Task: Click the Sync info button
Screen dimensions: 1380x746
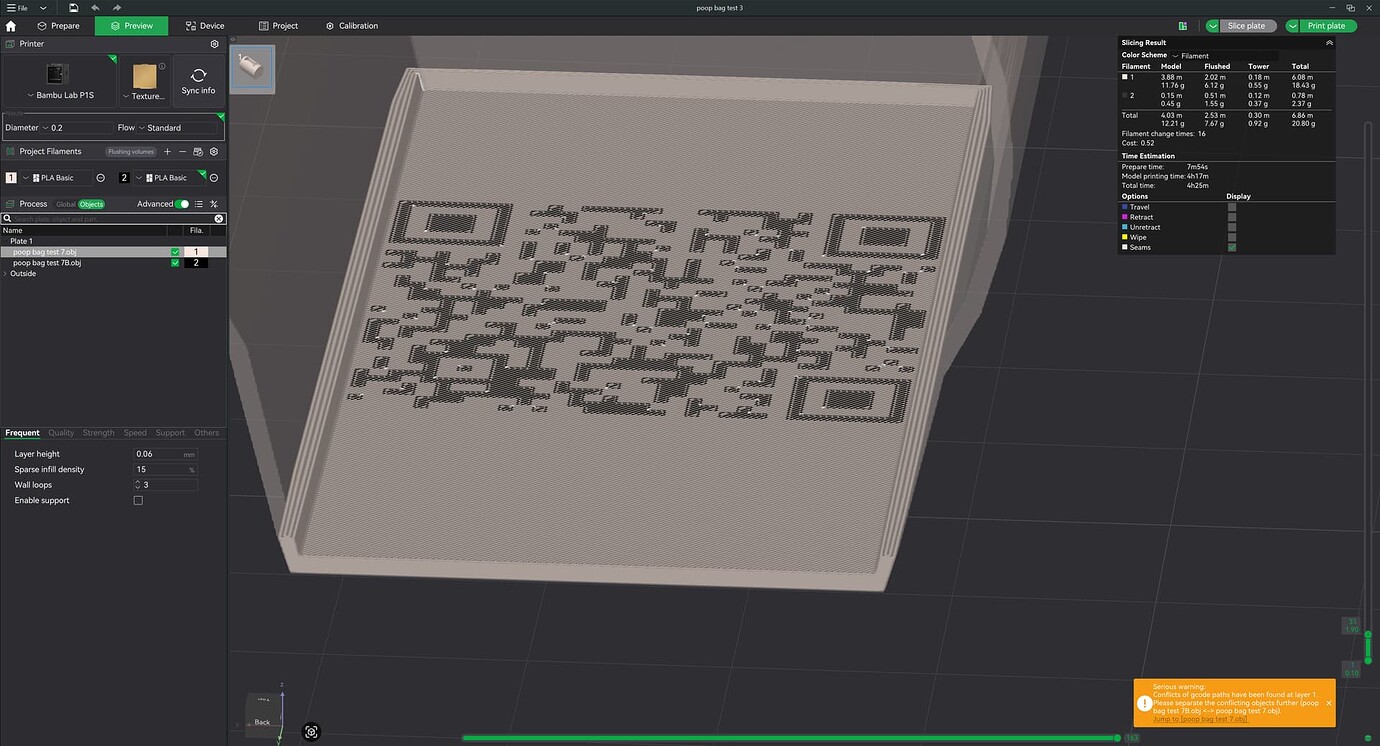Action: tap(198, 82)
